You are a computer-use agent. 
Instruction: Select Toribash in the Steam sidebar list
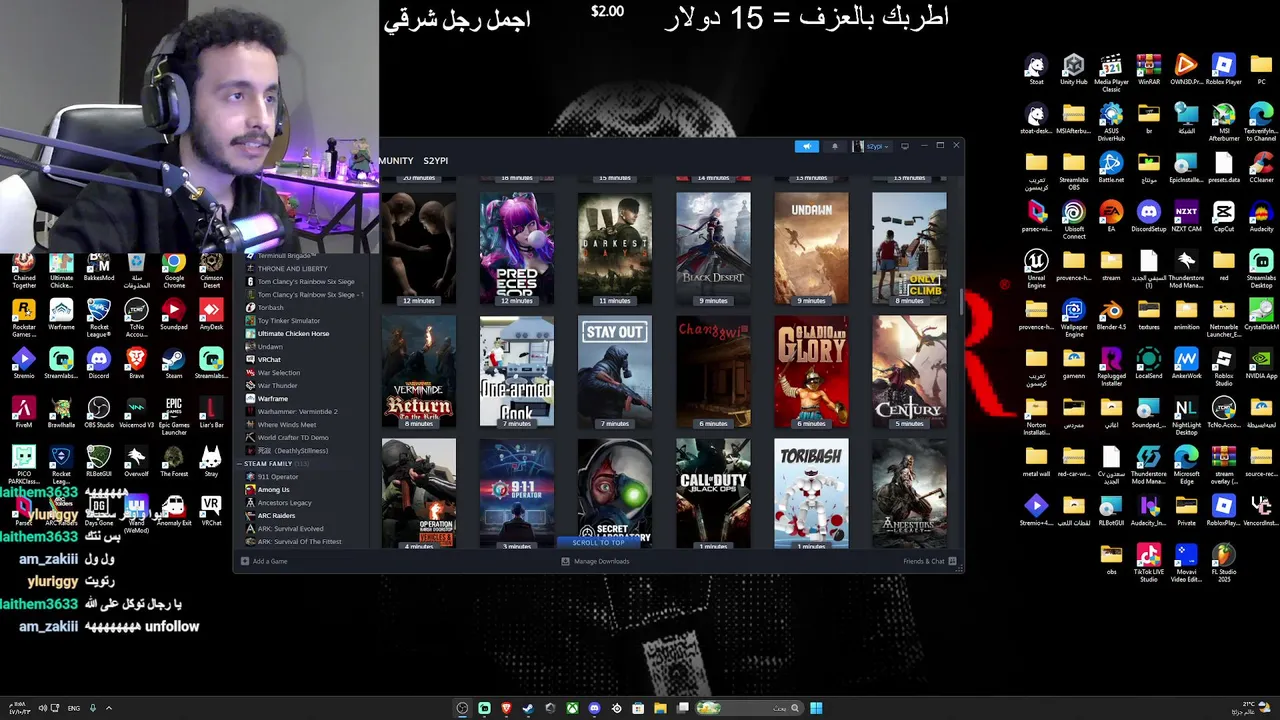[x=270, y=307]
